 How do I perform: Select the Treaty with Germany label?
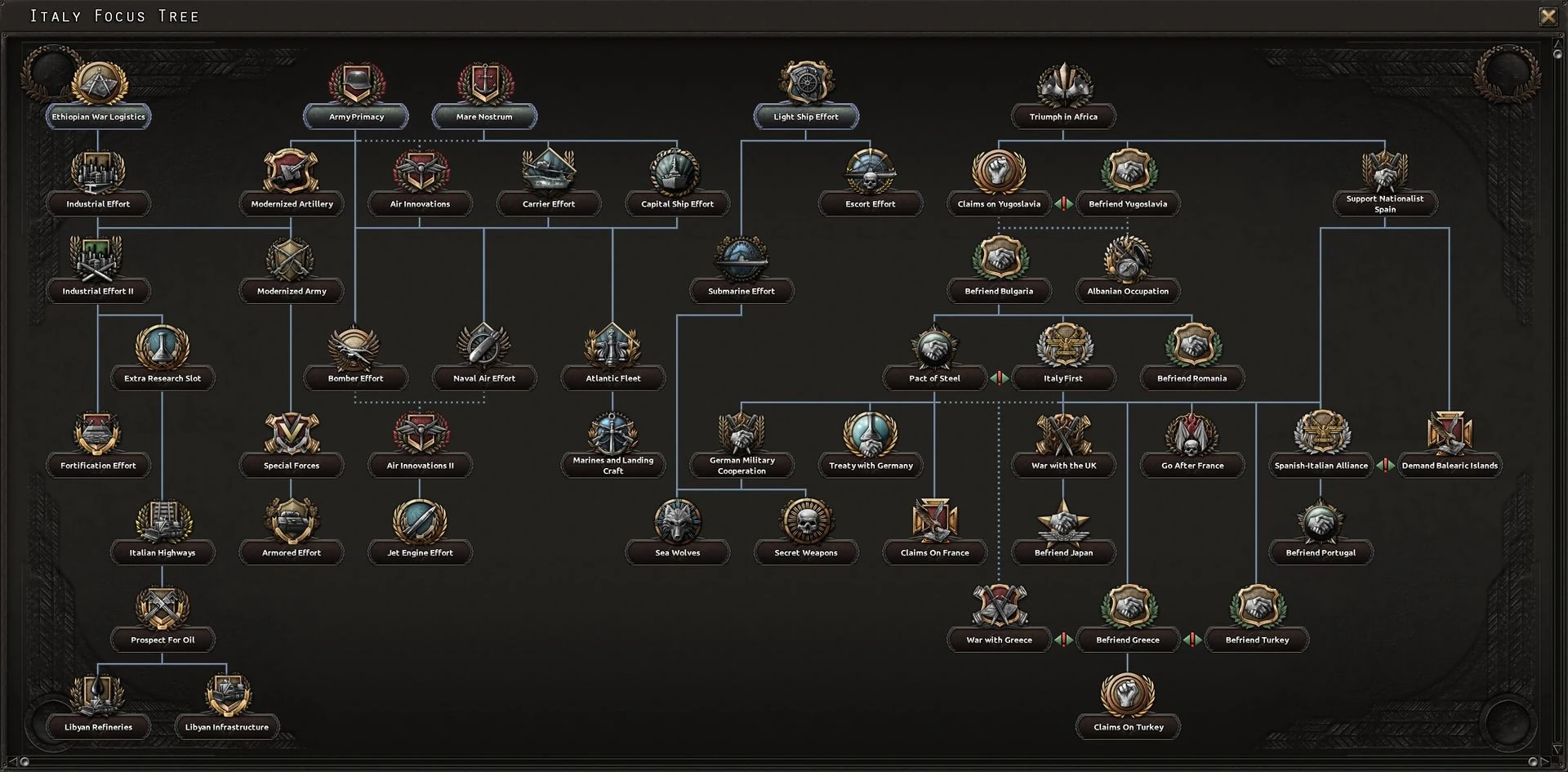click(x=871, y=466)
